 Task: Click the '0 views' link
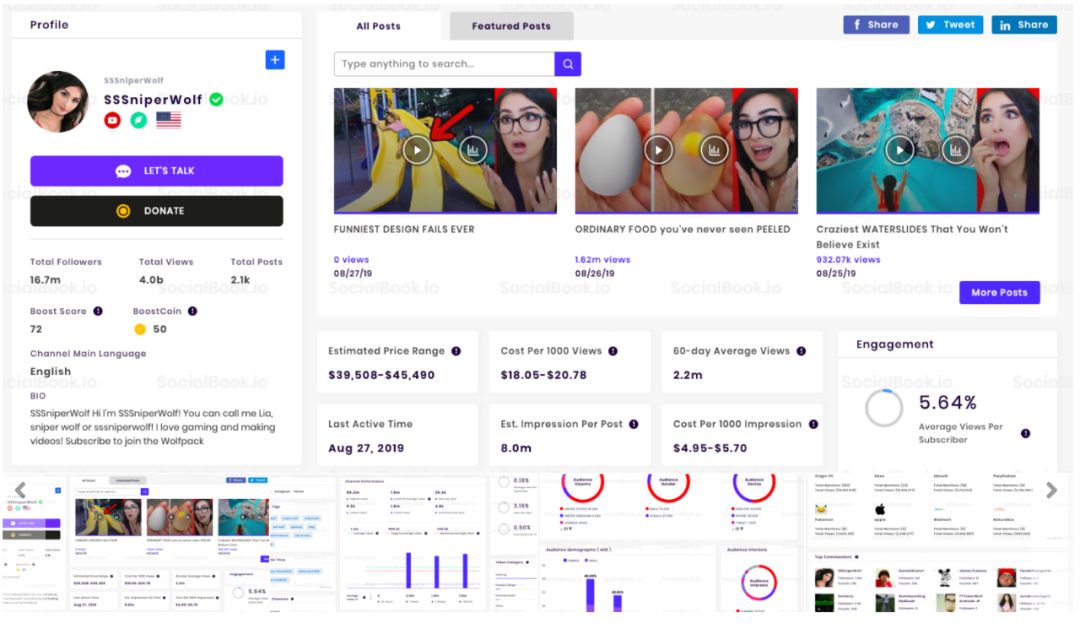pos(351,260)
